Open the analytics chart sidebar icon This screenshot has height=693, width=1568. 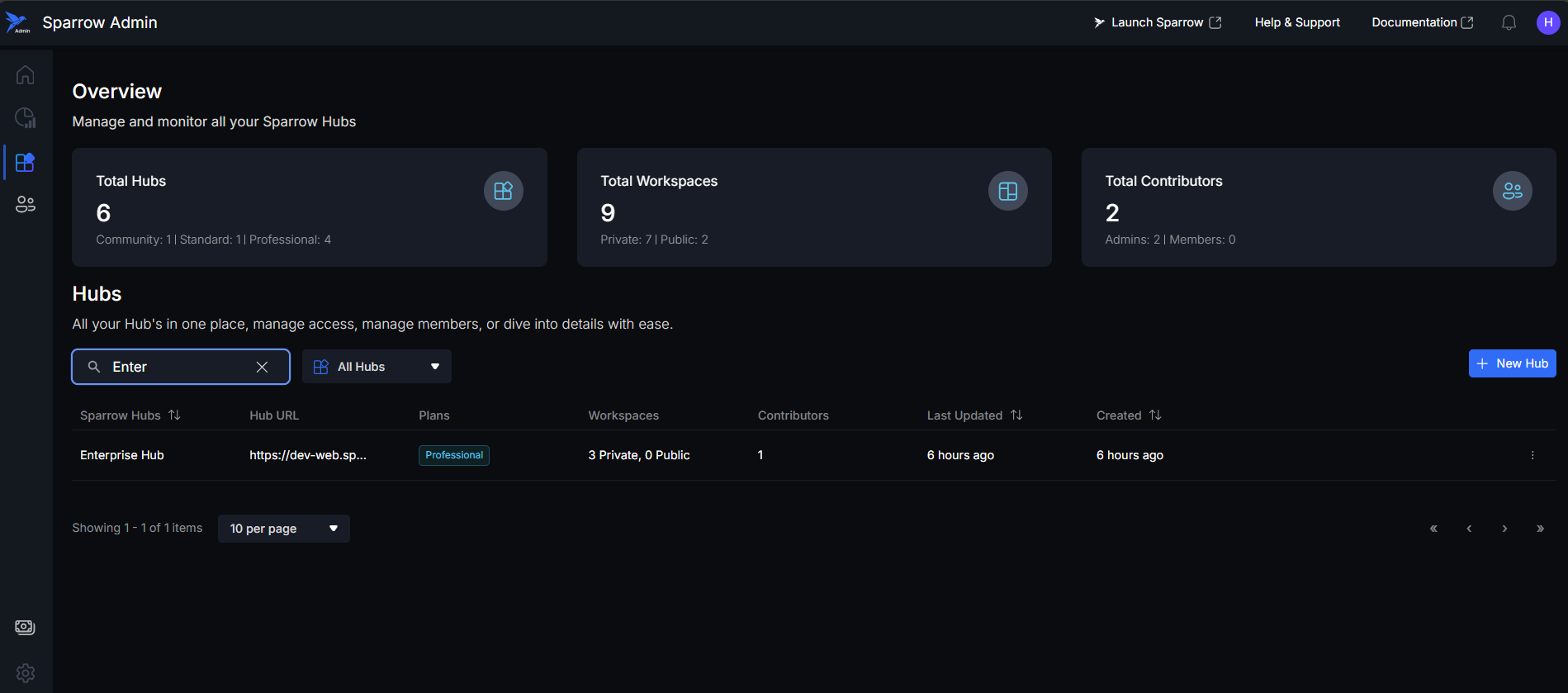pyautogui.click(x=26, y=118)
